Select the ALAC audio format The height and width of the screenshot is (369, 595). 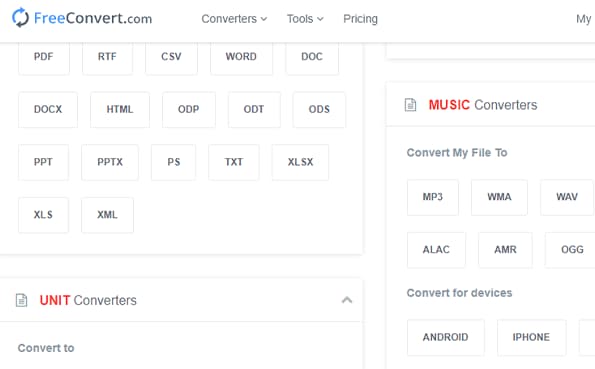coord(436,250)
